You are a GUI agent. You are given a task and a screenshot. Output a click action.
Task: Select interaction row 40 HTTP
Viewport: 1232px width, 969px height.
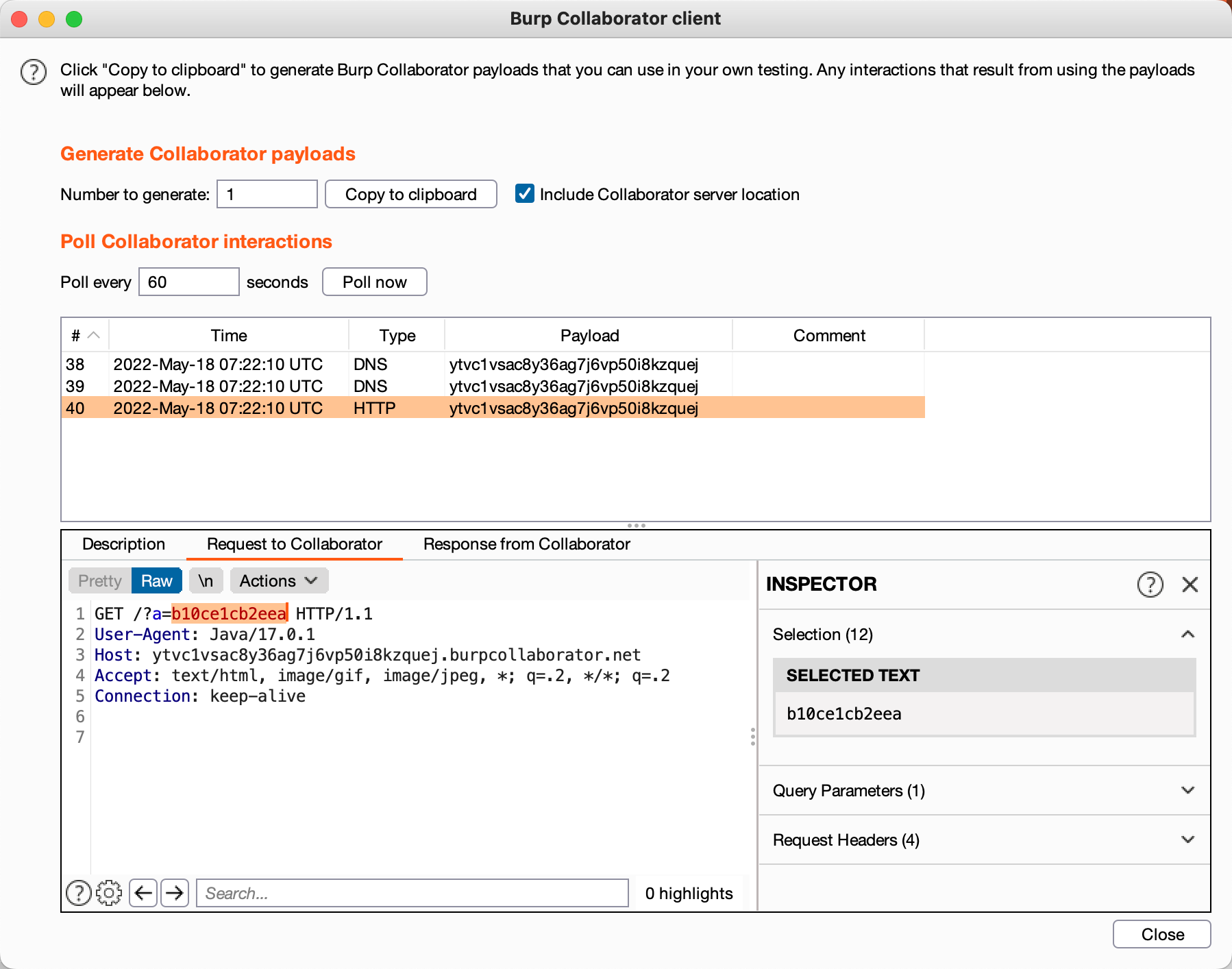493,408
